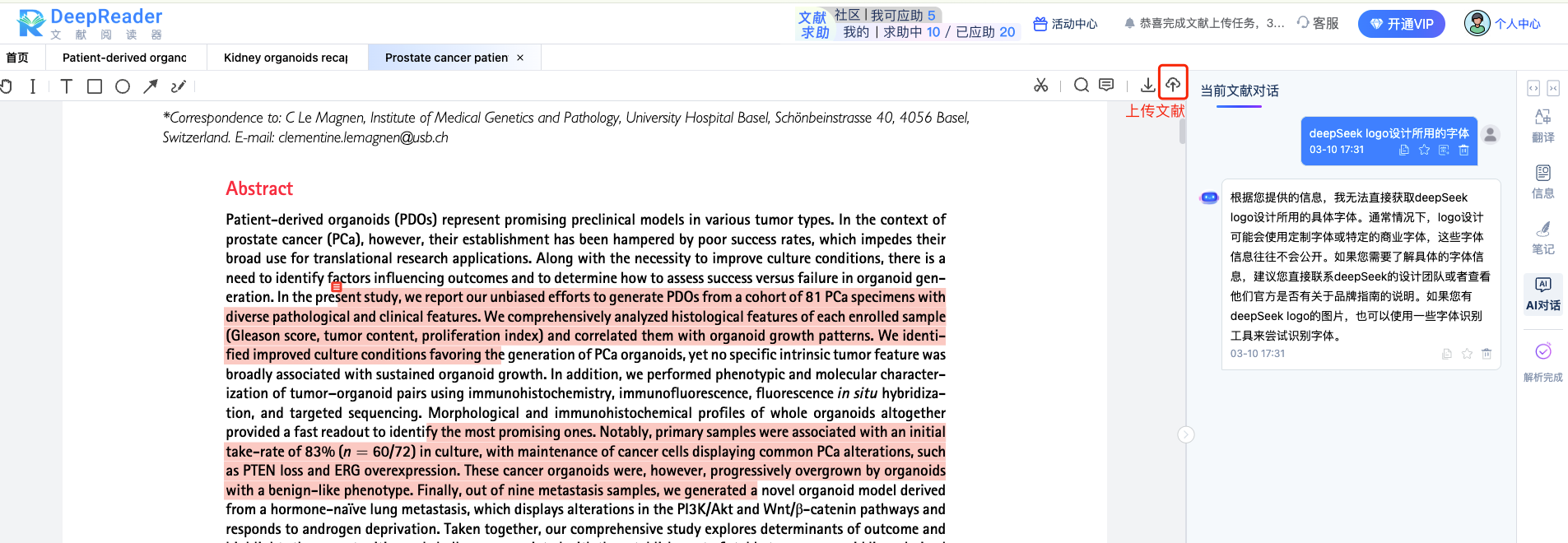Activate the scissors screenshot tool

[x=1041, y=85]
